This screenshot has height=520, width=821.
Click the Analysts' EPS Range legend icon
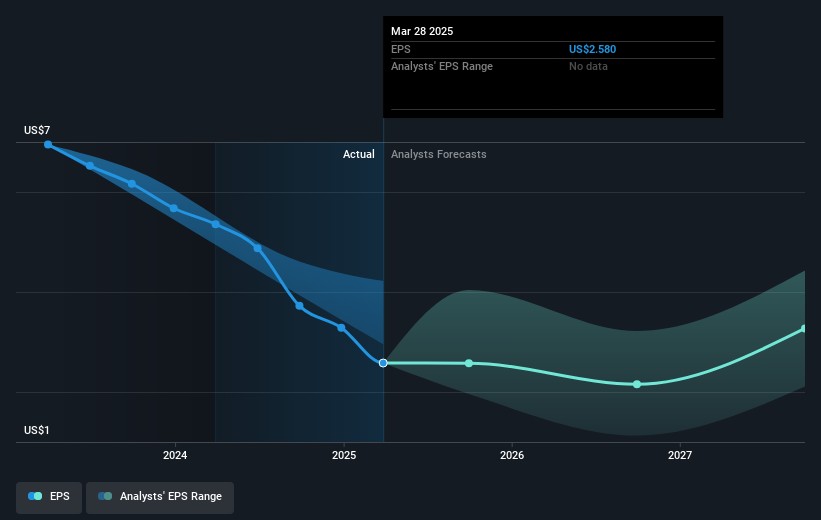click(x=105, y=497)
